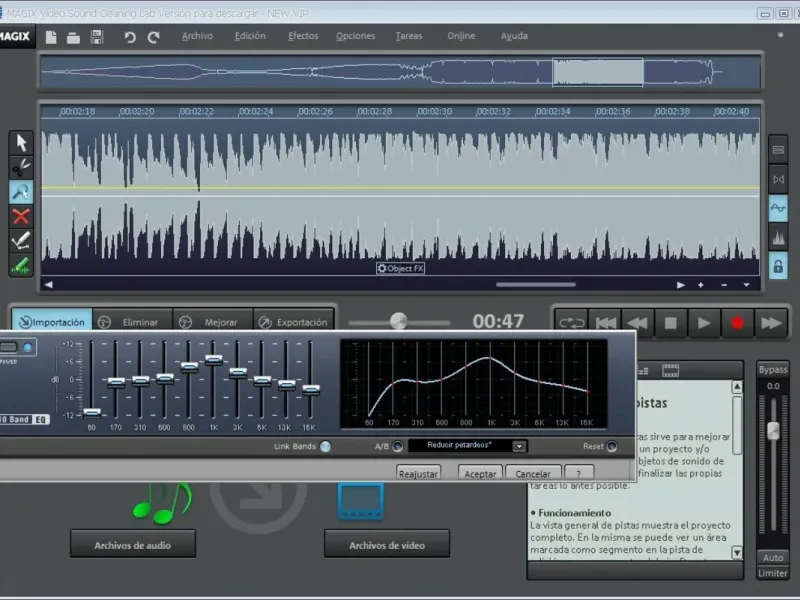Select the mouse pointer tool
The image size is (800, 600).
[21, 143]
